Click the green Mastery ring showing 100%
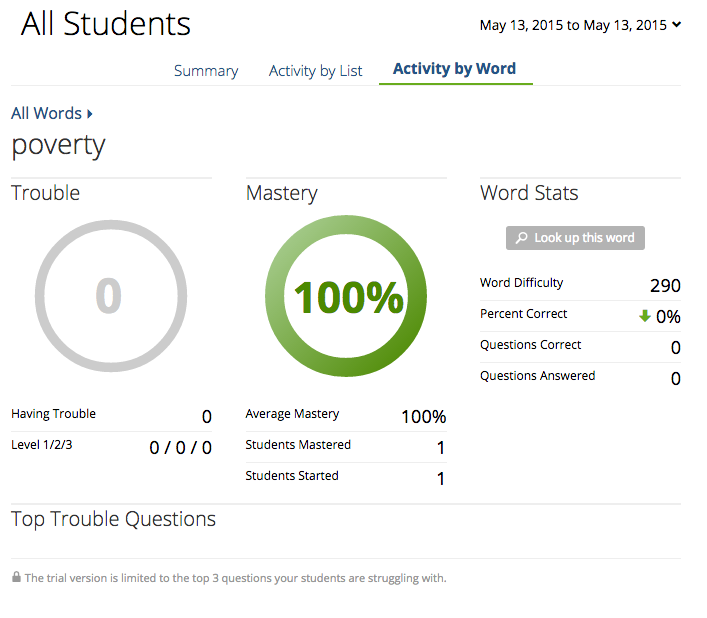The width and height of the screenshot is (707, 618). (346, 297)
